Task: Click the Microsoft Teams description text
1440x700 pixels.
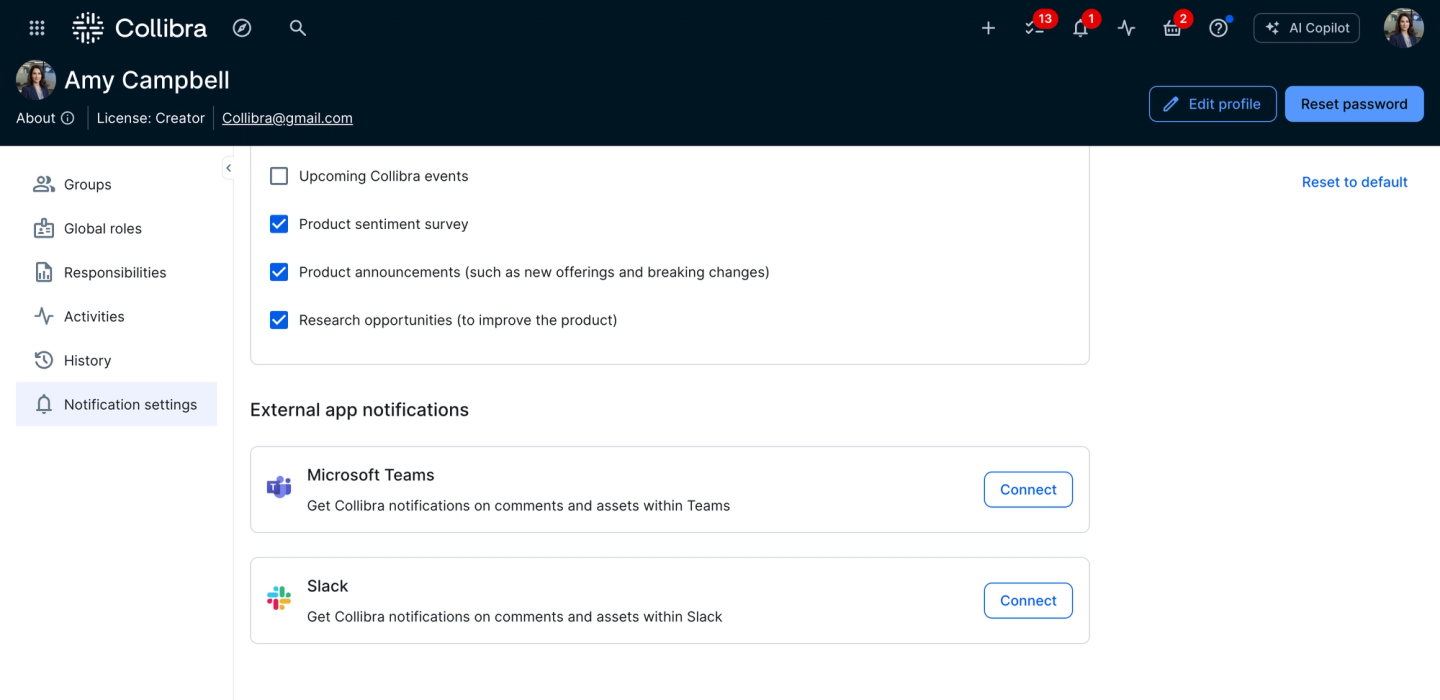Action: 518,506
